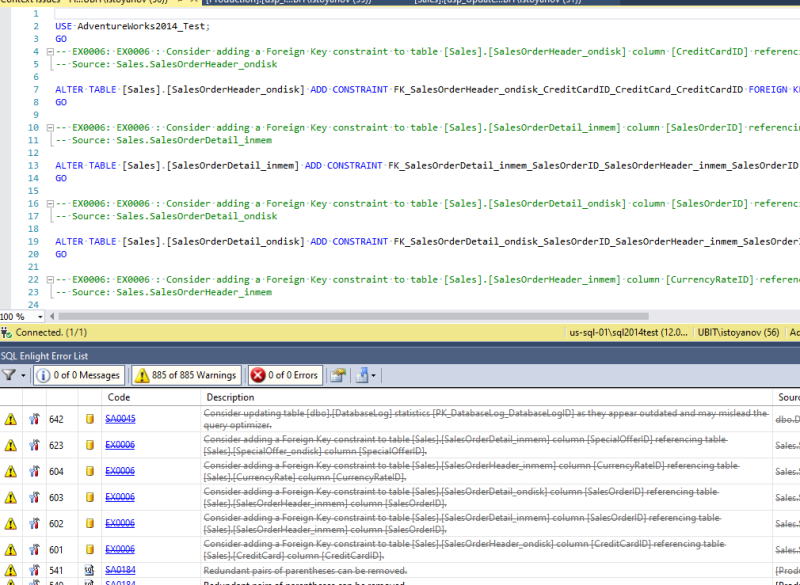Click the Description column header

pyautogui.click(x=230, y=397)
